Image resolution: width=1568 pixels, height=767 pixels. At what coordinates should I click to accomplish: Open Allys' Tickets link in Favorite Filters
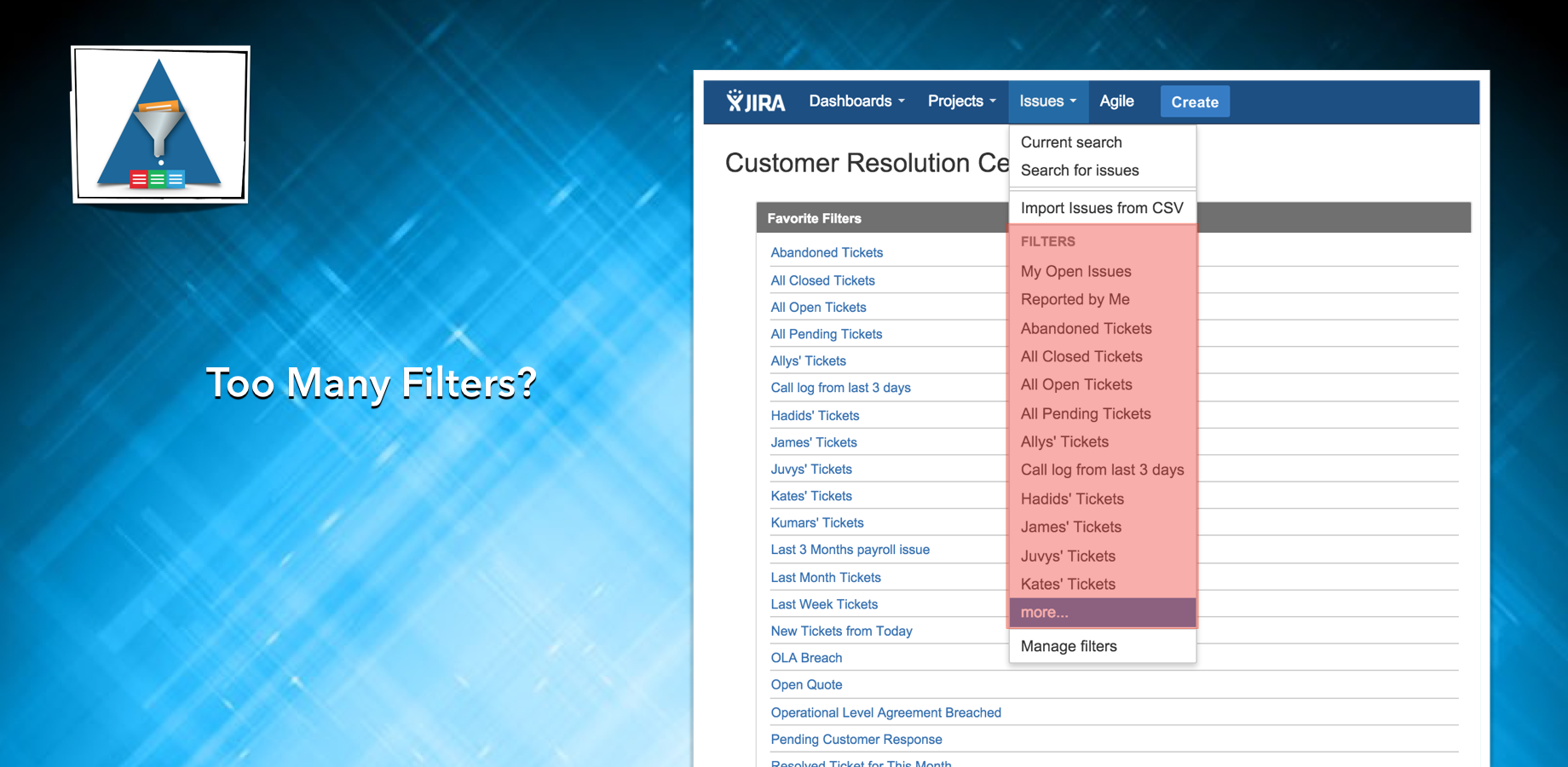pos(808,360)
